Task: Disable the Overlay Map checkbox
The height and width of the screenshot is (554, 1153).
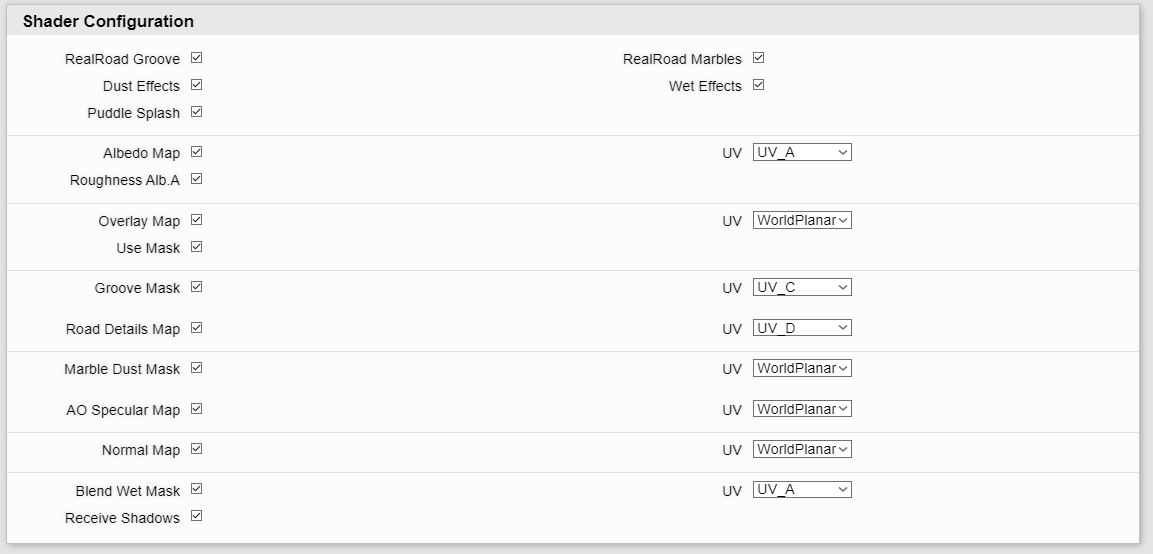Action: coord(196,219)
